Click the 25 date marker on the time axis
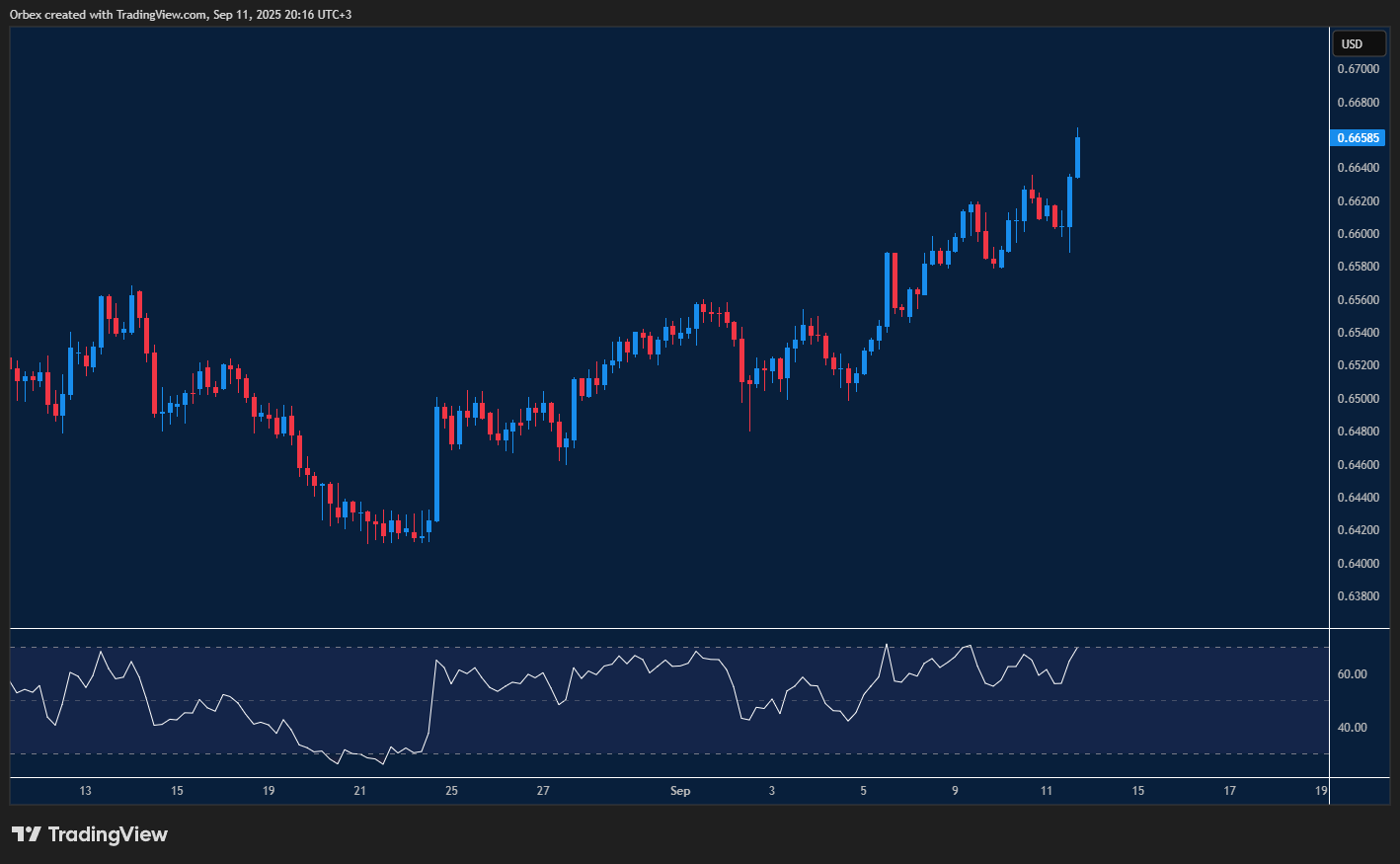 point(451,791)
